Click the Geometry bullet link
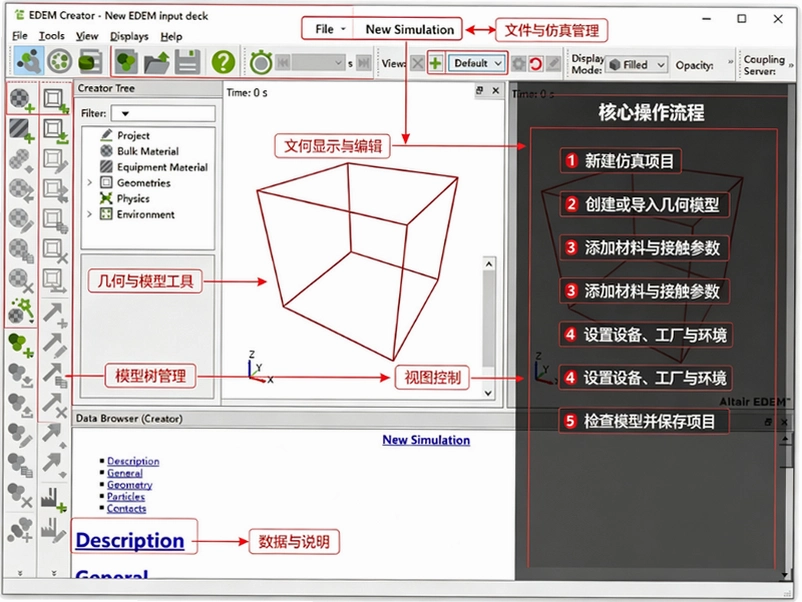 click(129, 485)
